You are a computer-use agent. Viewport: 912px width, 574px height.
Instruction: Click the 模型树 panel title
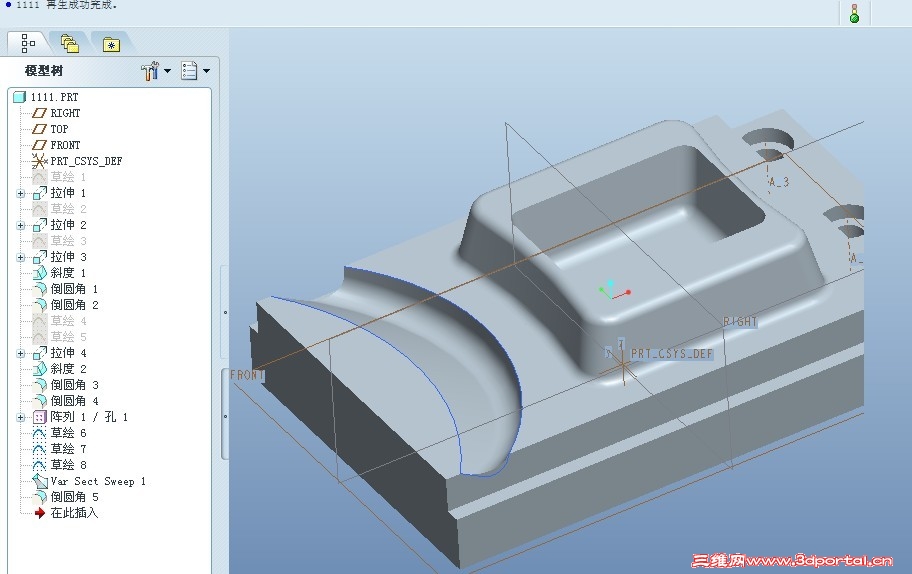pos(44,71)
